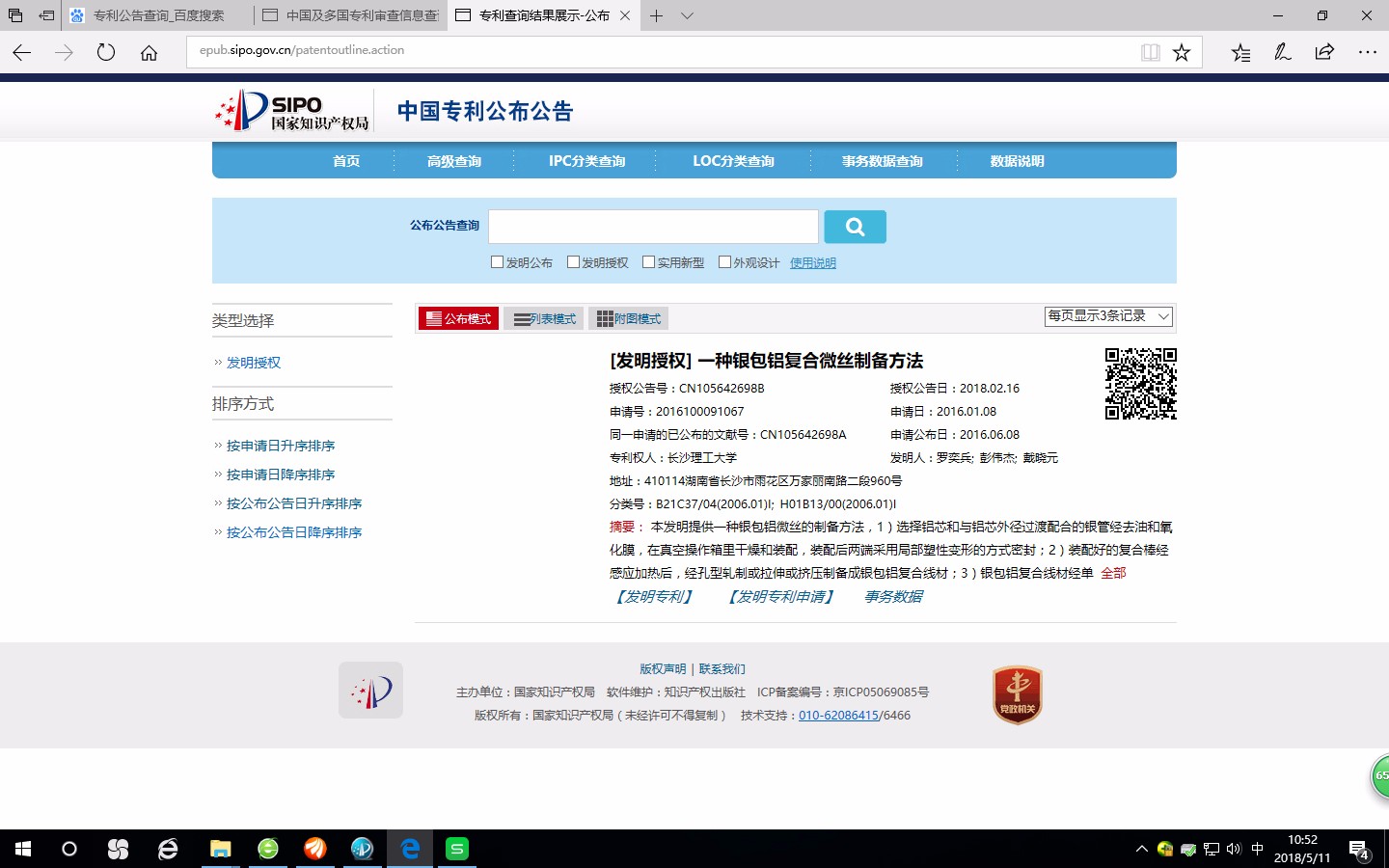Image resolution: width=1389 pixels, height=868 pixels.
Task: Go to browser home page icon
Action: (149, 52)
